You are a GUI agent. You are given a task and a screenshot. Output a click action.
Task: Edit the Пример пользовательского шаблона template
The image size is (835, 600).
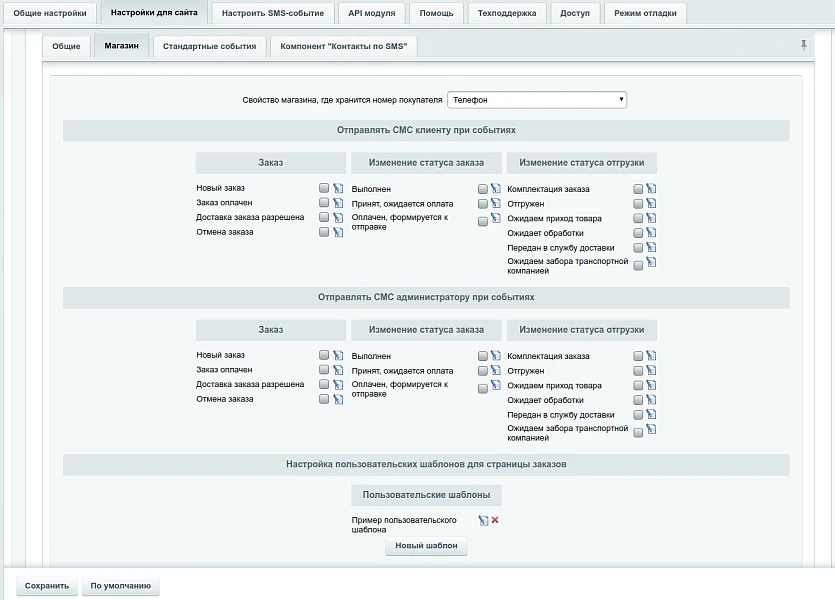(x=483, y=521)
